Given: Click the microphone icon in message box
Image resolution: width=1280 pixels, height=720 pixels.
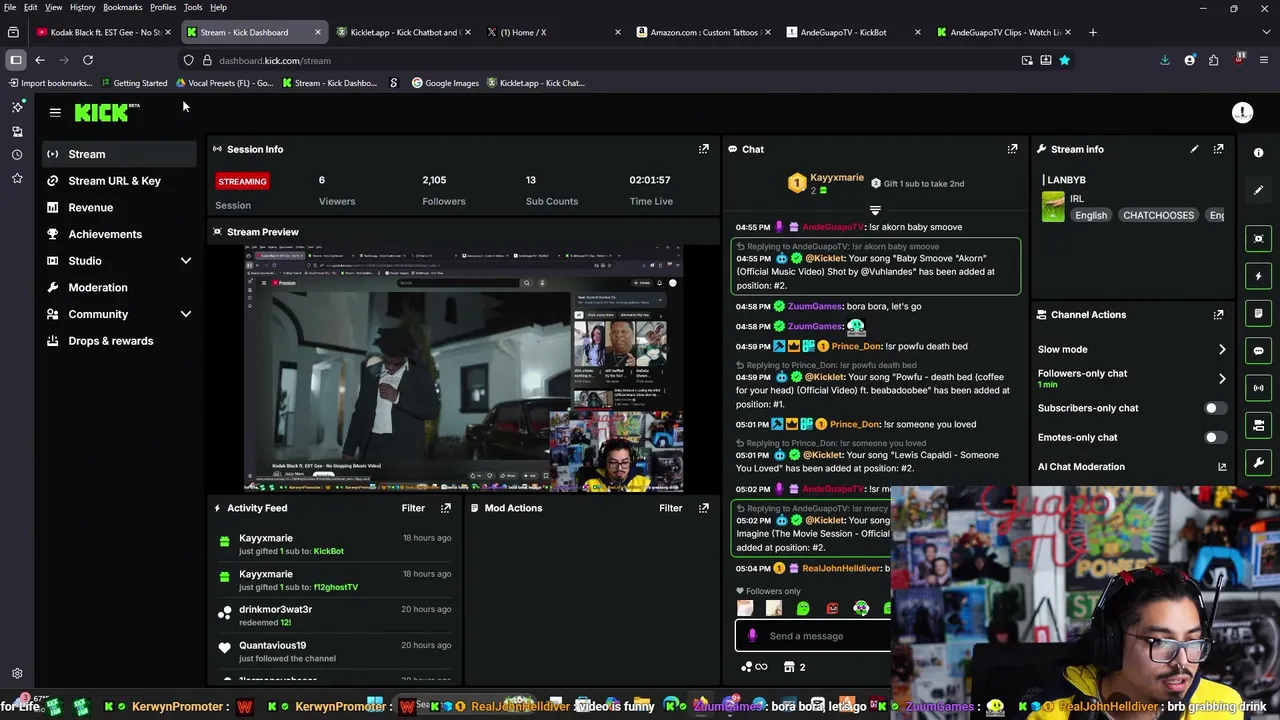Looking at the screenshot, I should (x=752, y=636).
